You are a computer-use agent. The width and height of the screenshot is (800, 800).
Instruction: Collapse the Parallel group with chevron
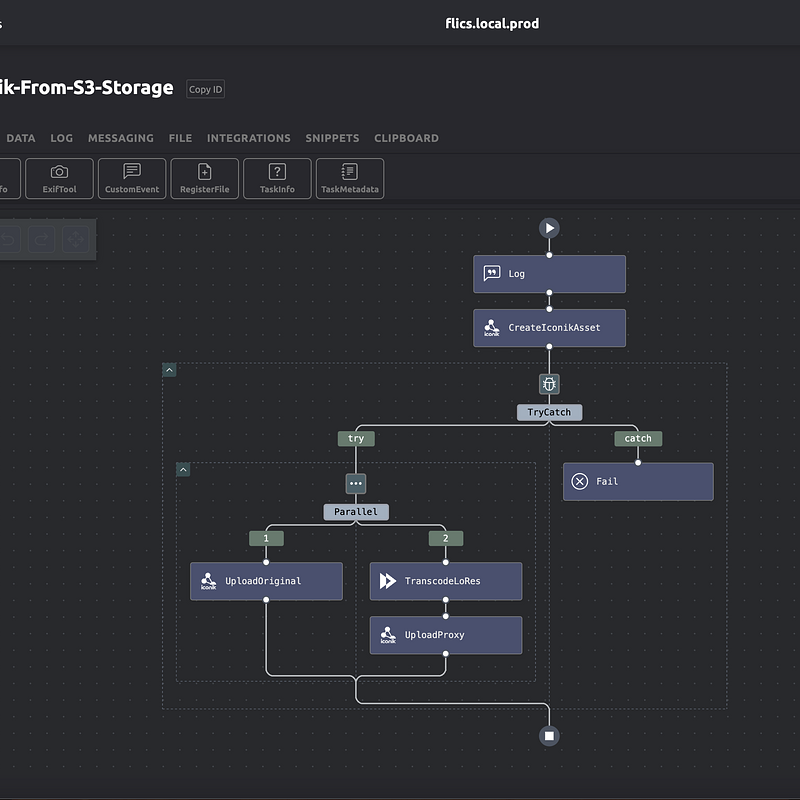183,469
